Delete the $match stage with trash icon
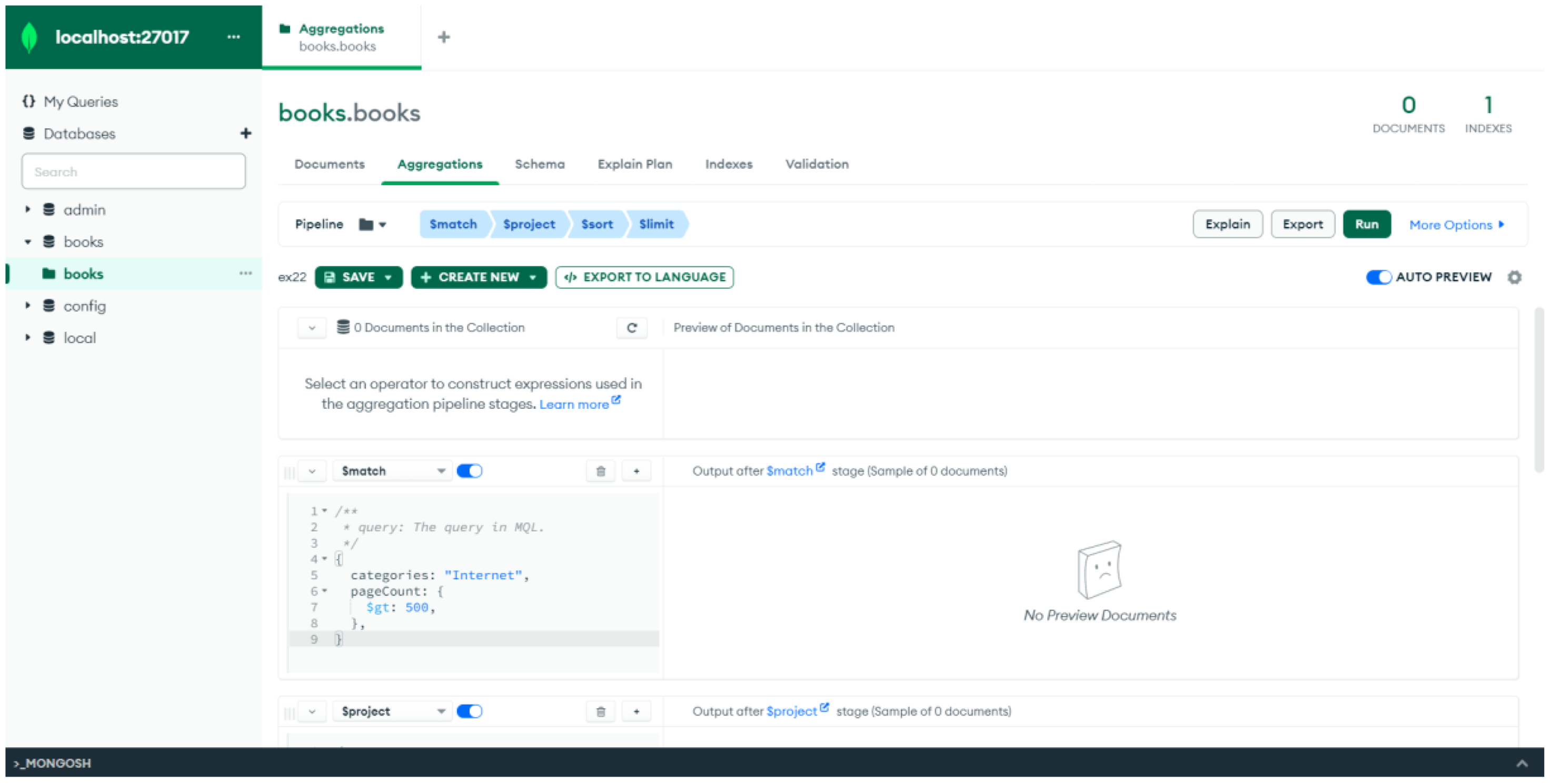 click(x=600, y=471)
